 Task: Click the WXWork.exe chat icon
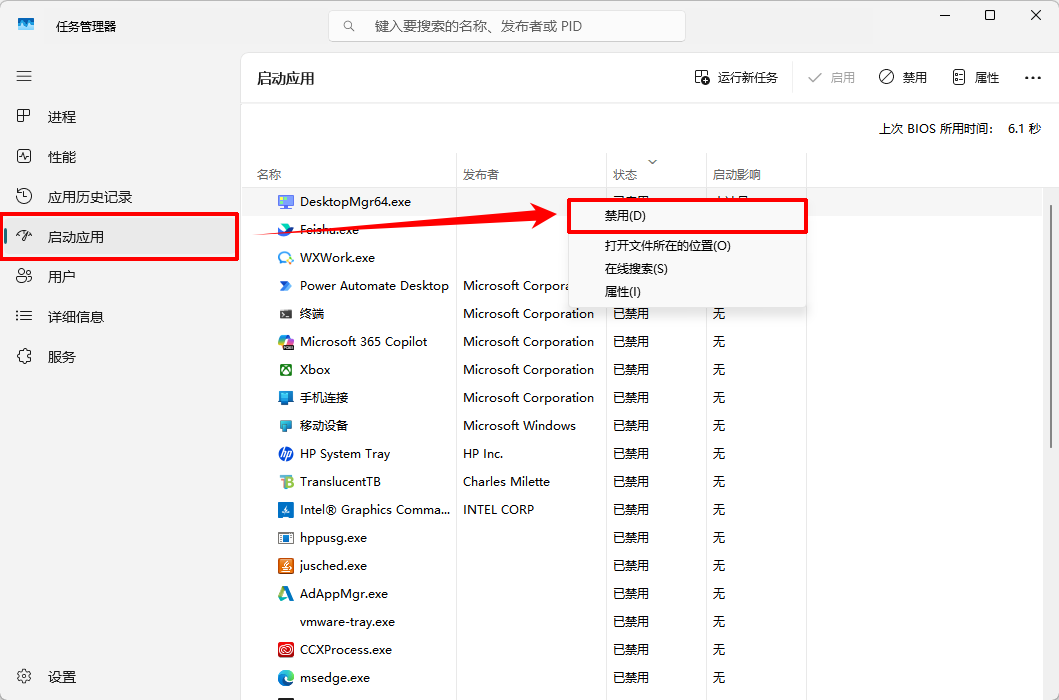[x=286, y=258]
